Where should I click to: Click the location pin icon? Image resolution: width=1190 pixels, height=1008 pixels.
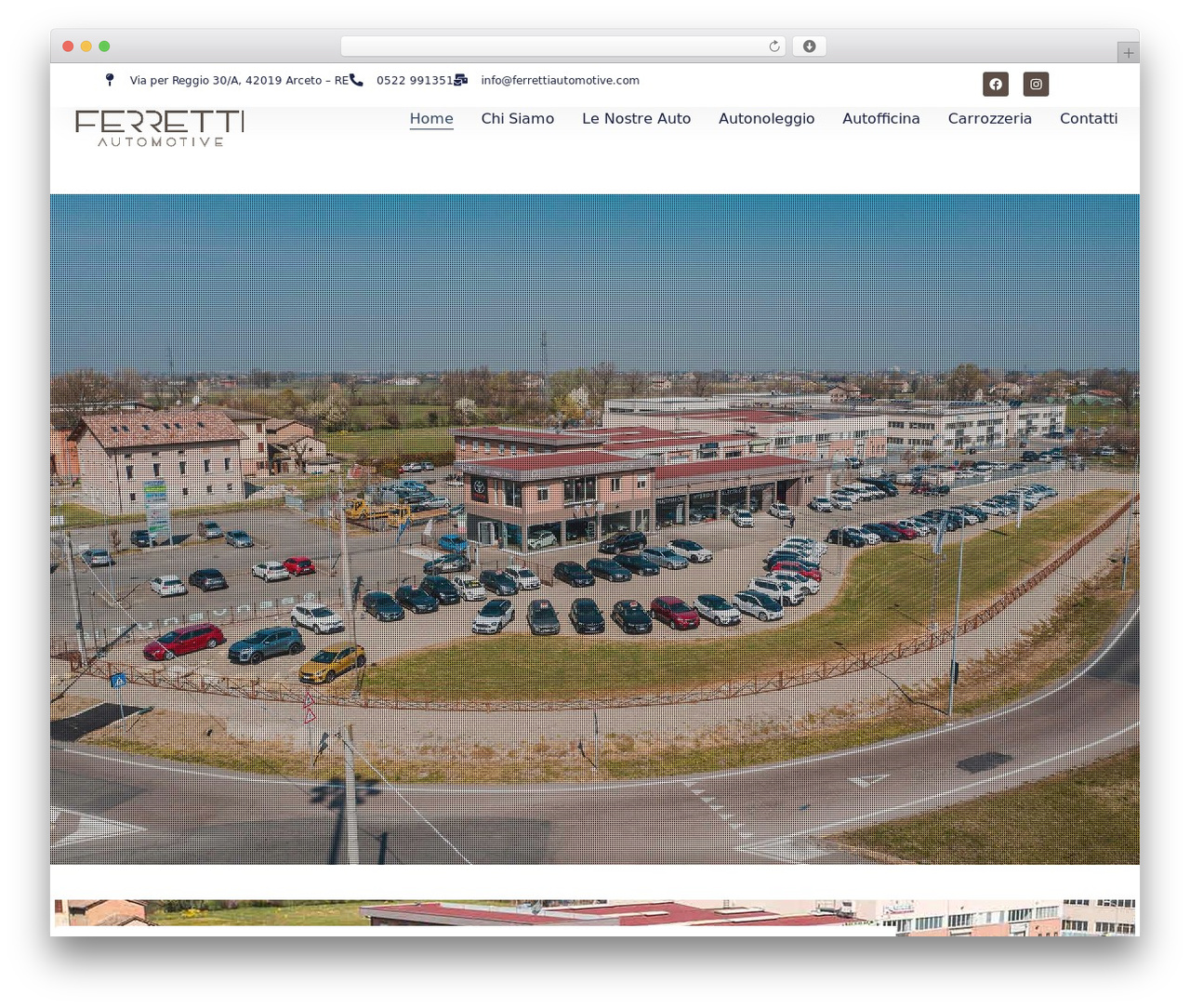pyautogui.click(x=110, y=80)
